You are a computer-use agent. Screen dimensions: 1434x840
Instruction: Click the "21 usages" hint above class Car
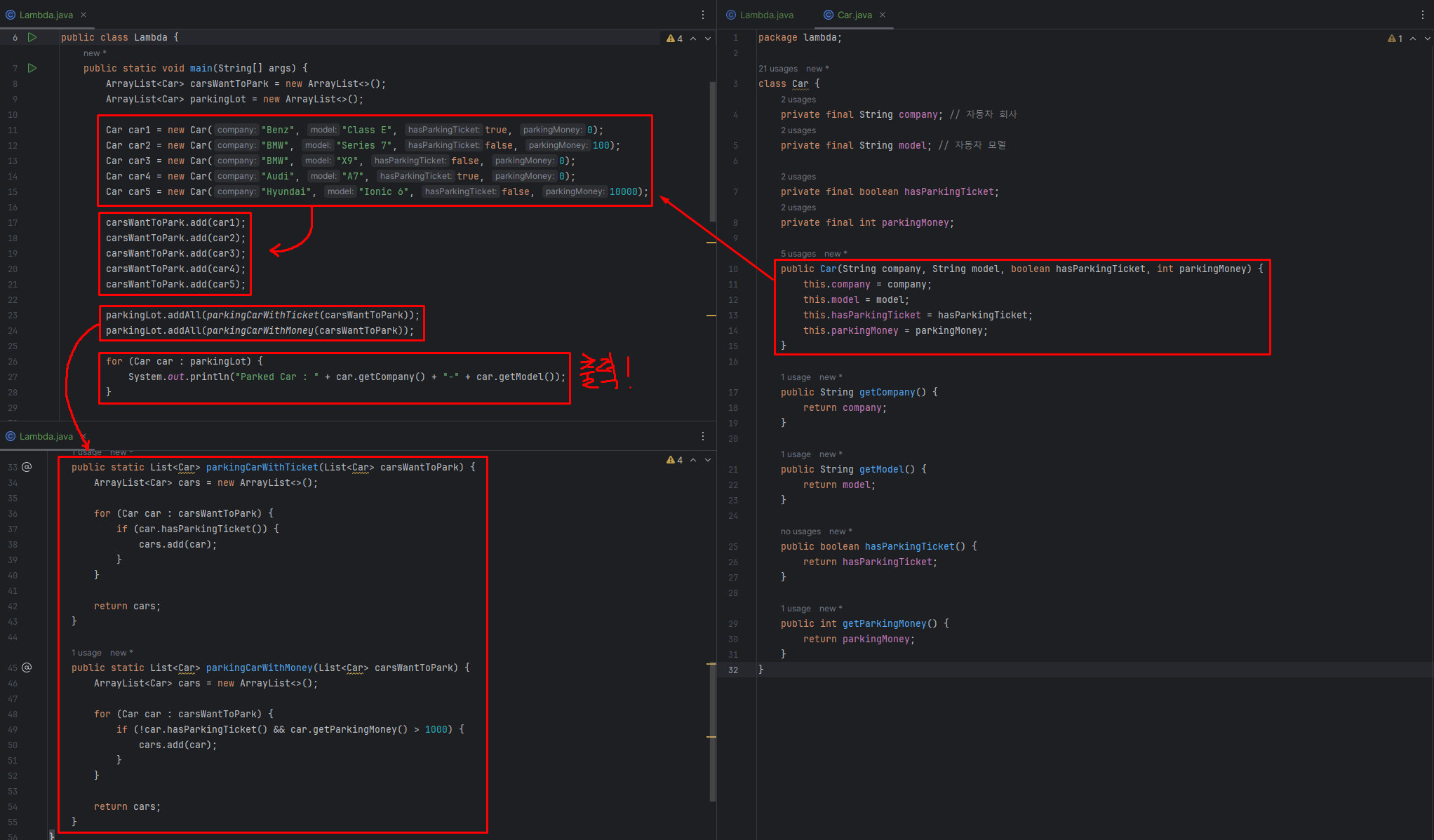coord(777,69)
